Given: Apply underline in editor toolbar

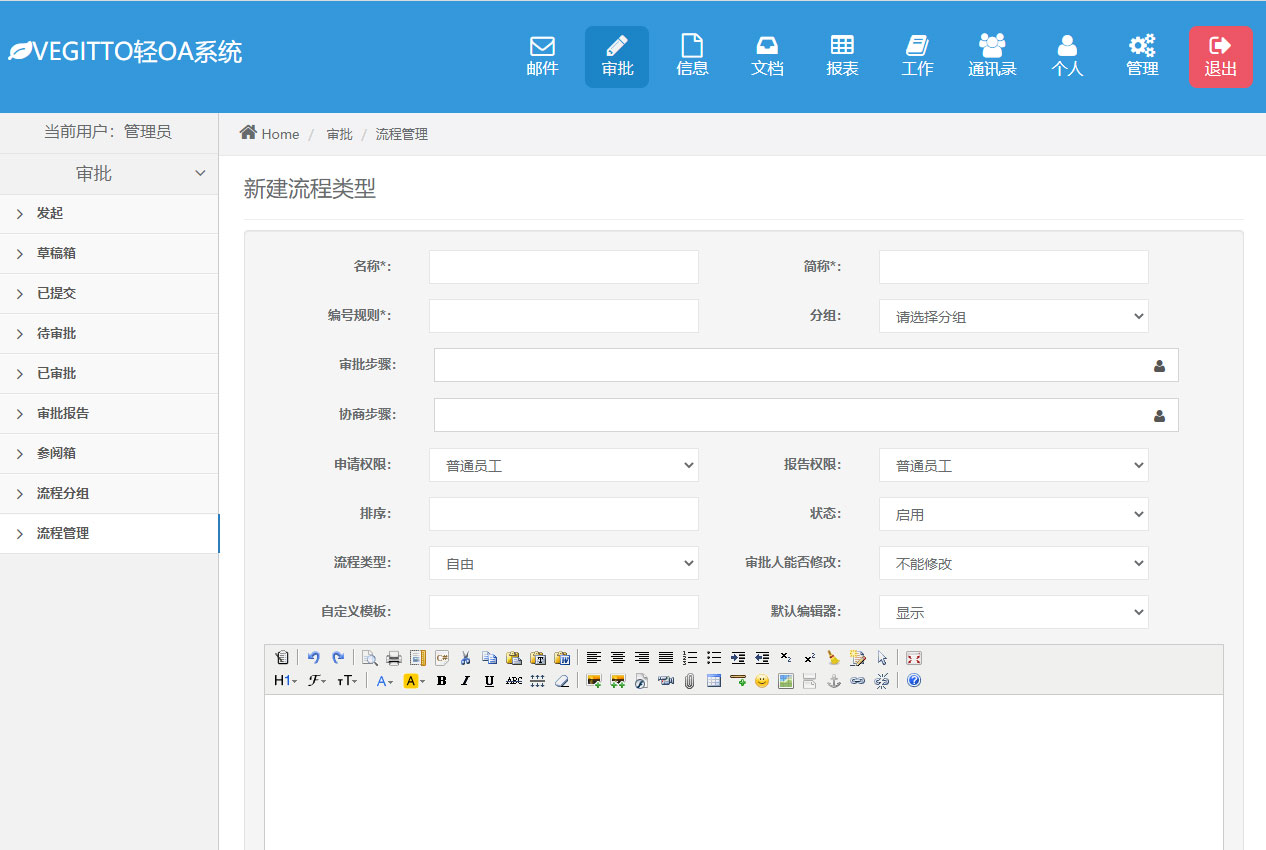Looking at the screenshot, I should (x=489, y=681).
